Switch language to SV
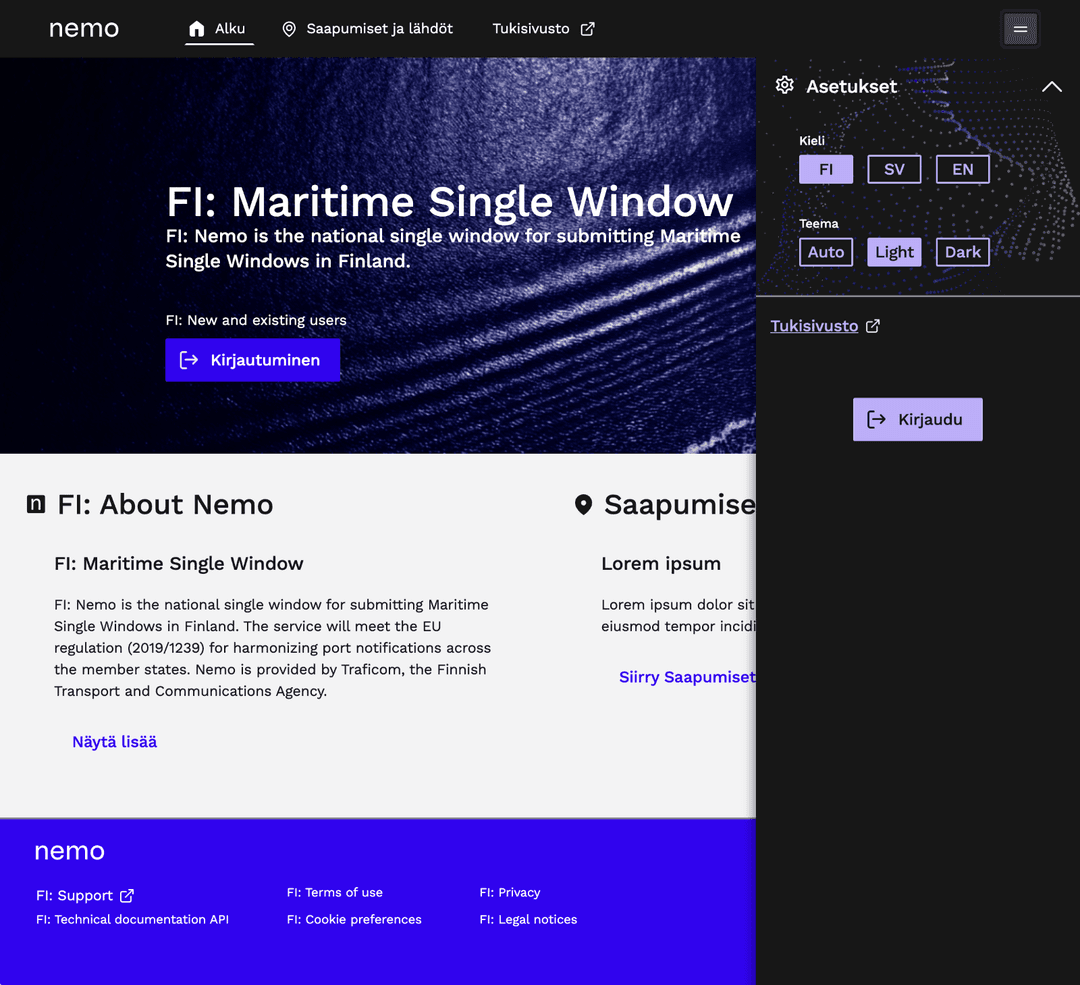1080x985 pixels. tap(894, 169)
